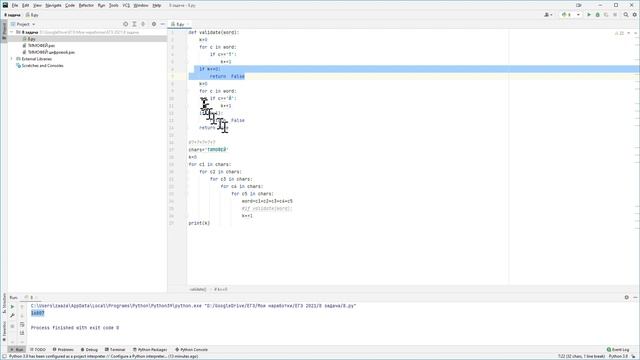Expand the External Libraries node
This screenshot has width=640, height=360.
click(x=12, y=59)
